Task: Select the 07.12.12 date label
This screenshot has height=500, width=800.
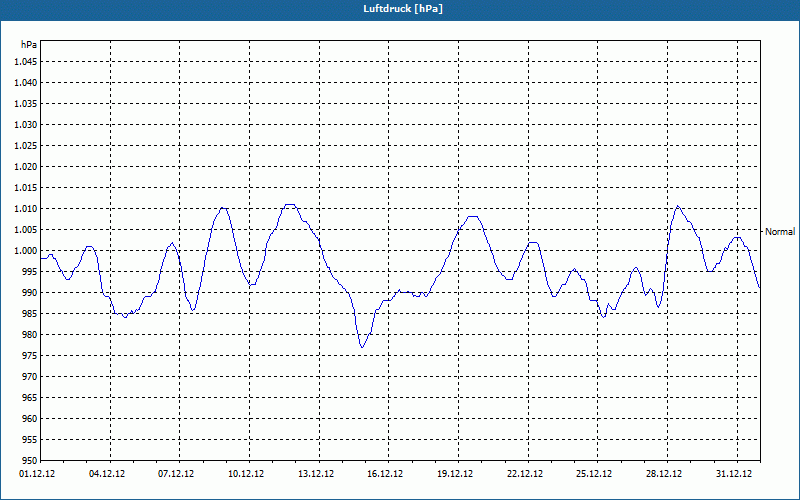Action: tap(176, 474)
